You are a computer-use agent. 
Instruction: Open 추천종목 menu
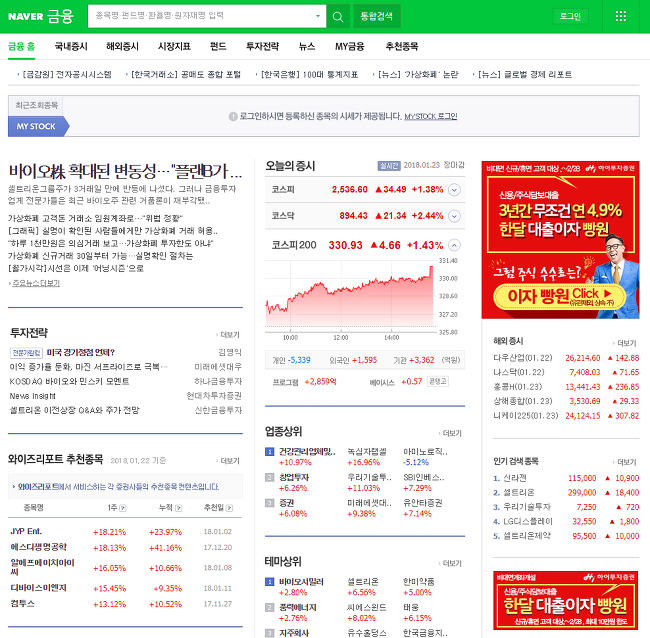click(402, 46)
